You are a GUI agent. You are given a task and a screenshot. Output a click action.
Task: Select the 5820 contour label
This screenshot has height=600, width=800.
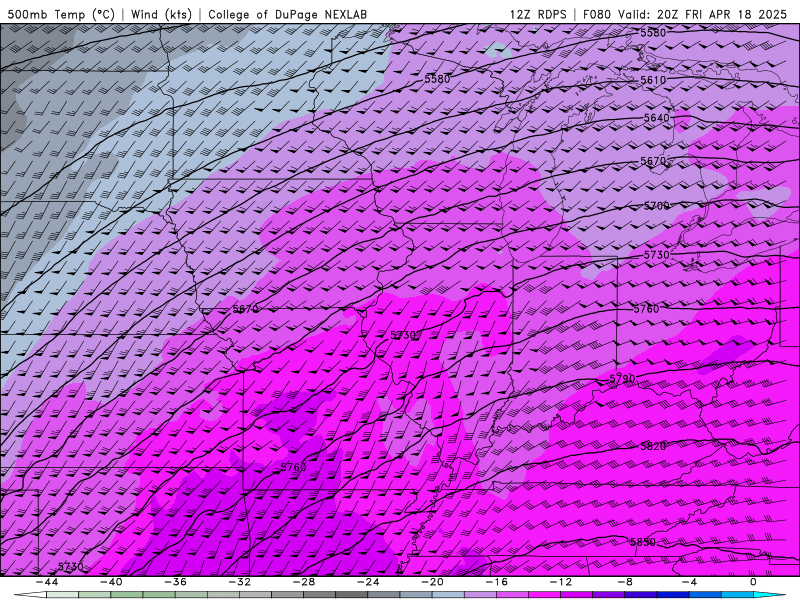(x=653, y=446)
